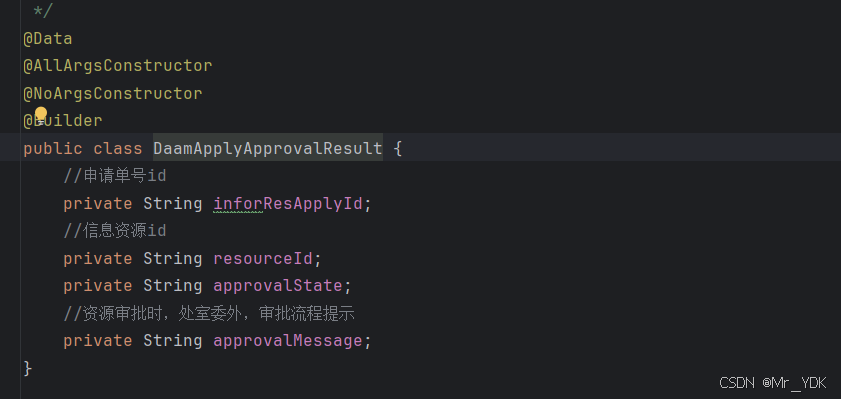Click String type before resourceId
The width and height of the screenshot is (841, 399).
[x=173, y=258]
